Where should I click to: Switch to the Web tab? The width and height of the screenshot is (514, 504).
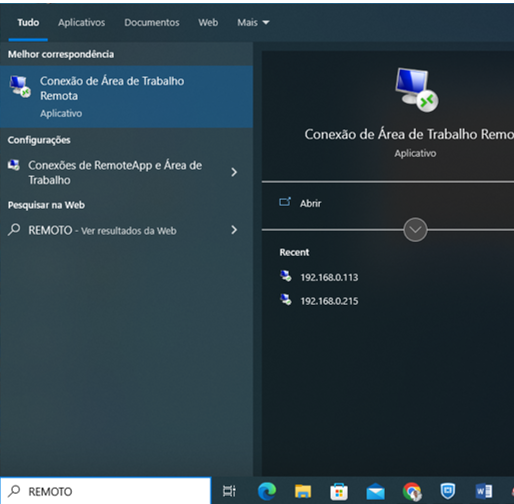208,23
